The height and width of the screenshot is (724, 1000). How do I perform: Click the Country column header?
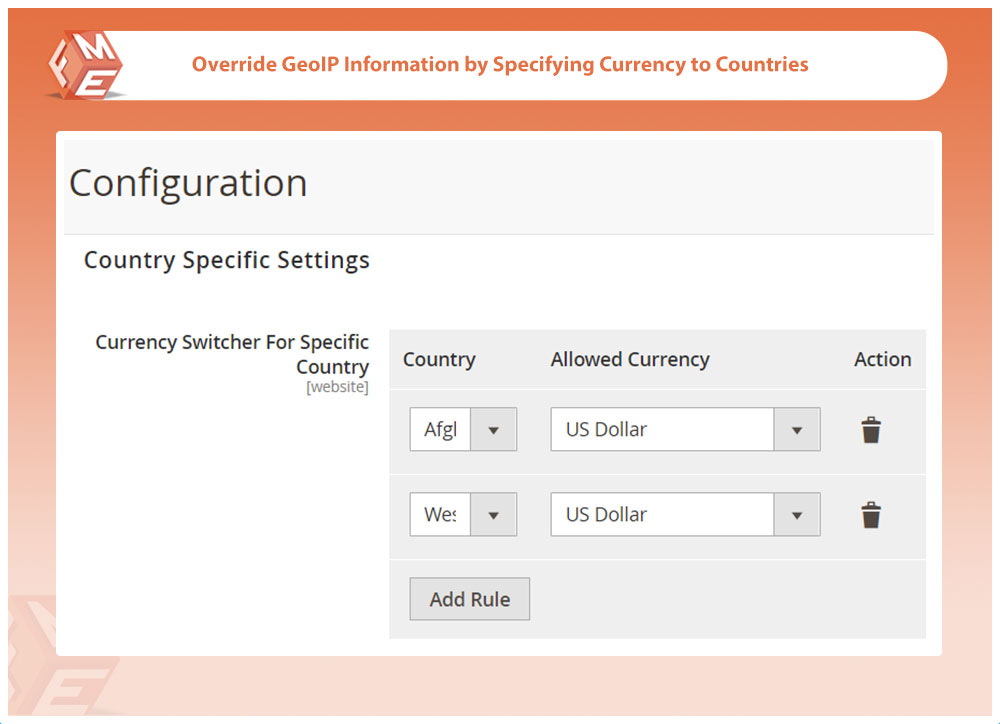click(439, 360)
